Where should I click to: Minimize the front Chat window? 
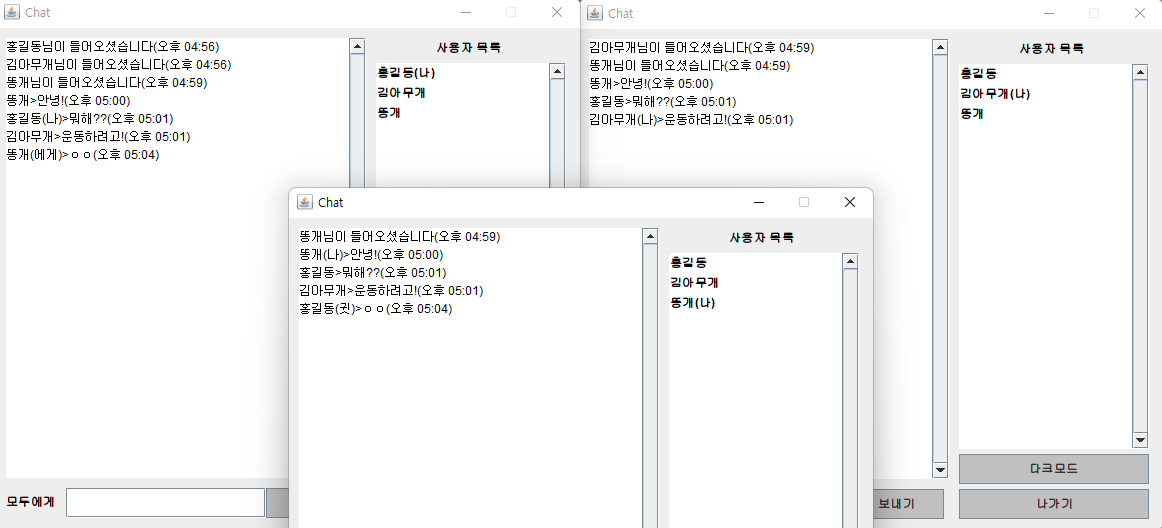click(x=758, y=202)
